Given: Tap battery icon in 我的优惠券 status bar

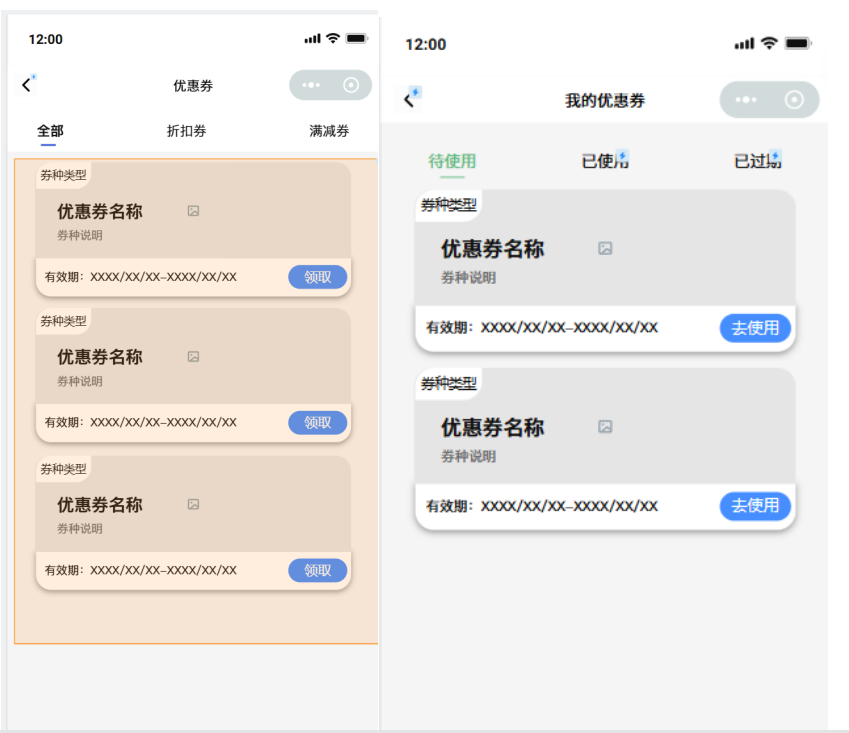Looking at the screenshot, I should [x=798, y=43].
